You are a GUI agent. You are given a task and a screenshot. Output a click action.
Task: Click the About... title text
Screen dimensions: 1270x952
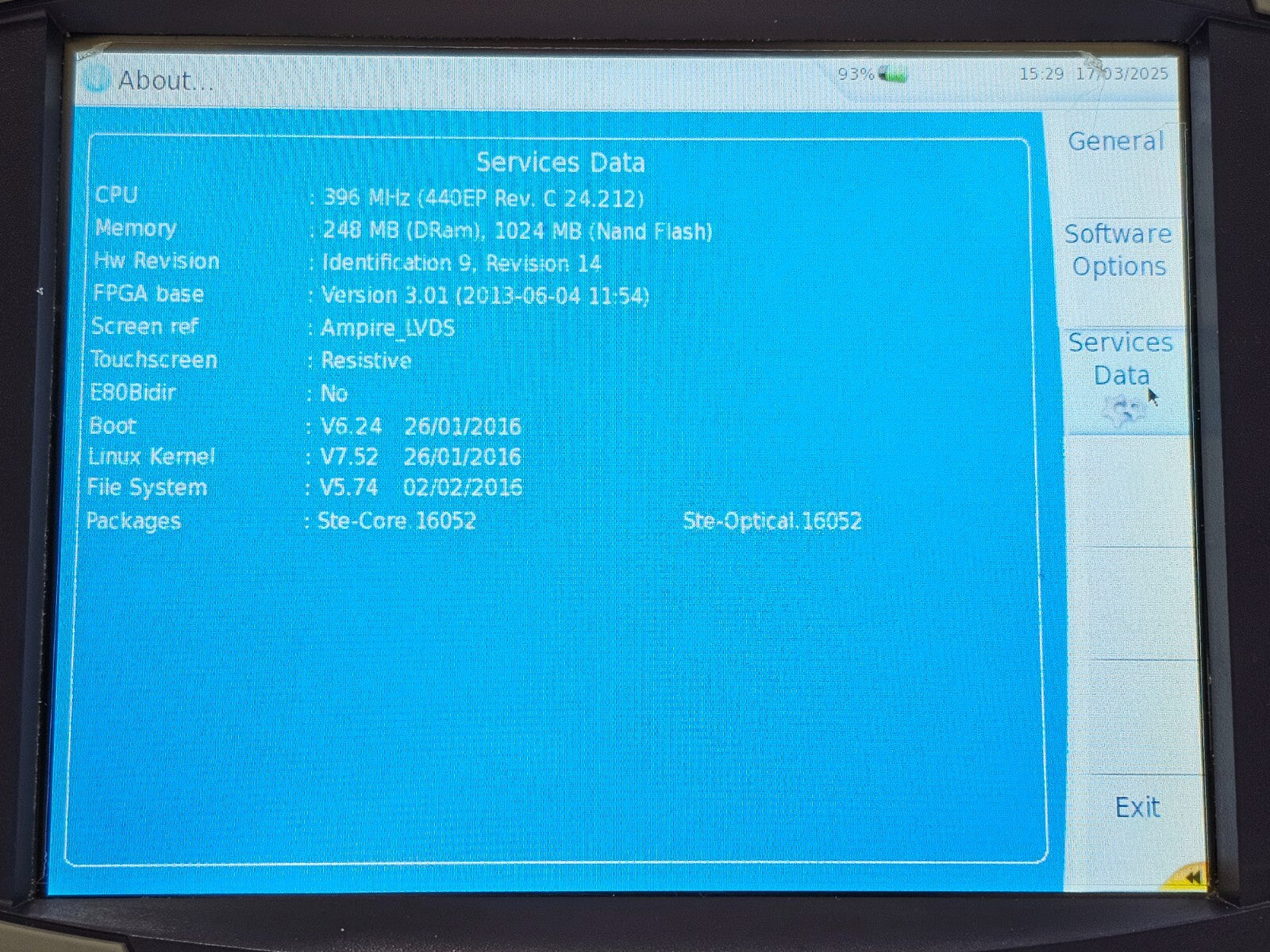click(165, 80)
